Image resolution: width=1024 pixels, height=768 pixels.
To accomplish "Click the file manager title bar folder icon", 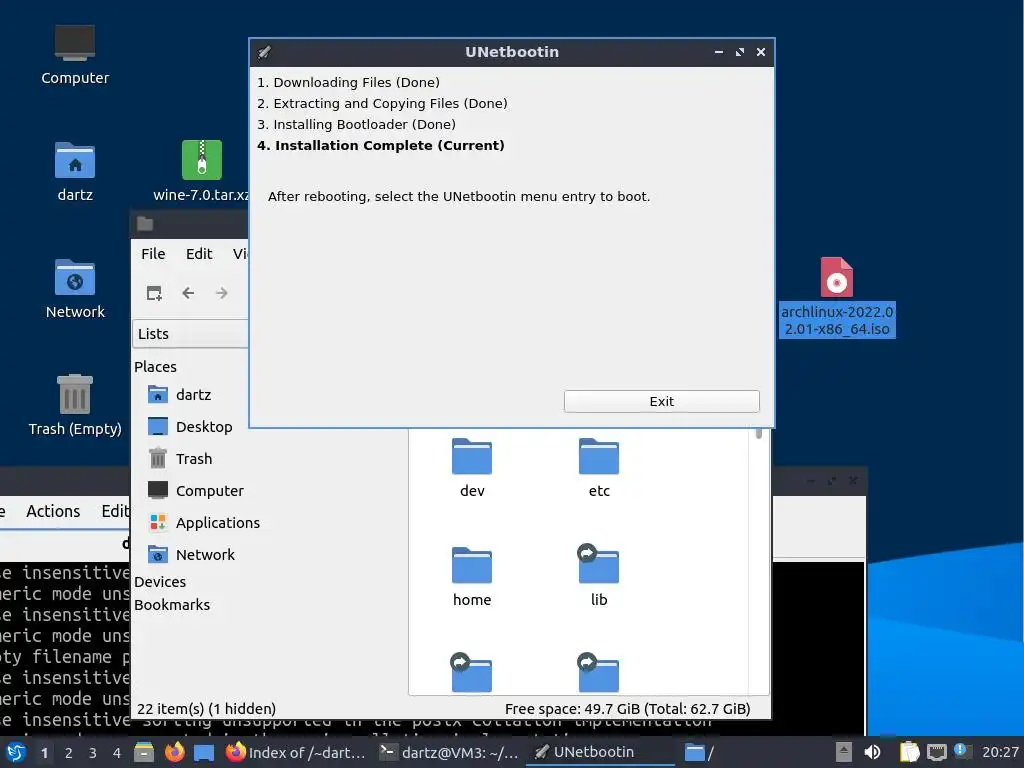I will click(145, 224).
